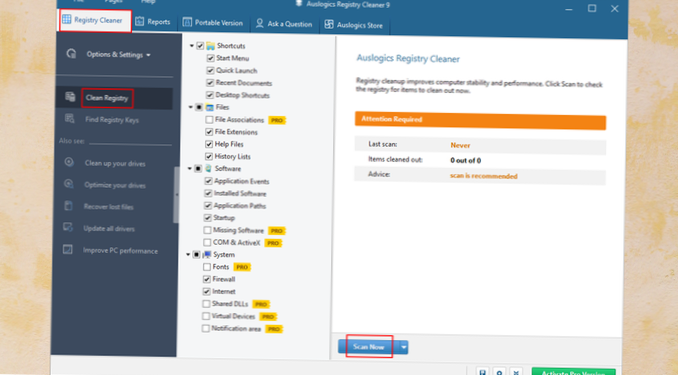Toggle the Recent Documents checkbox
Viewport: 678px width, 375px height.
click(210, 82)
